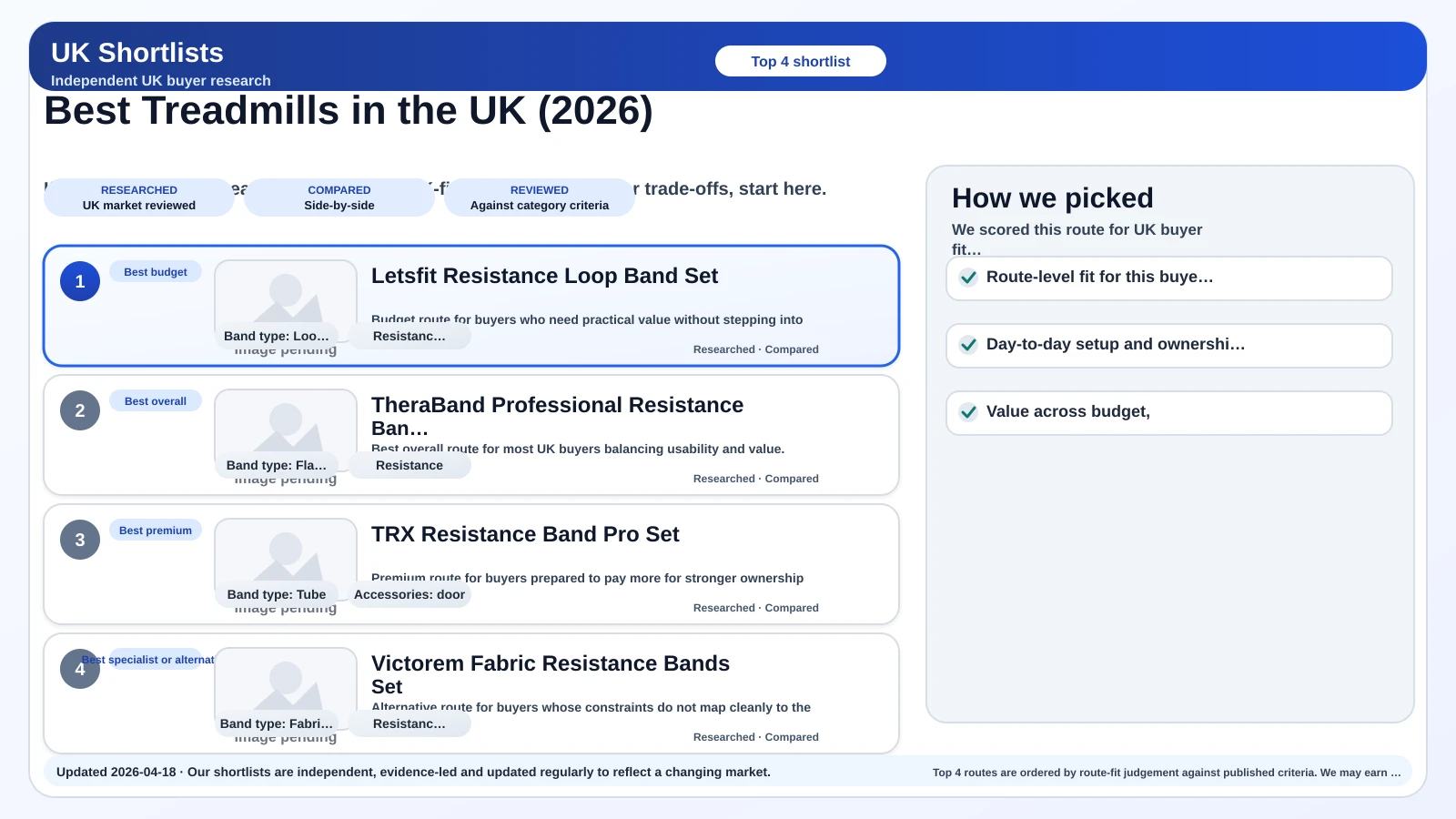Select the Compared Side-by-side badge
The height and width of the screenshot is (819, 1456).
(339, 197)
